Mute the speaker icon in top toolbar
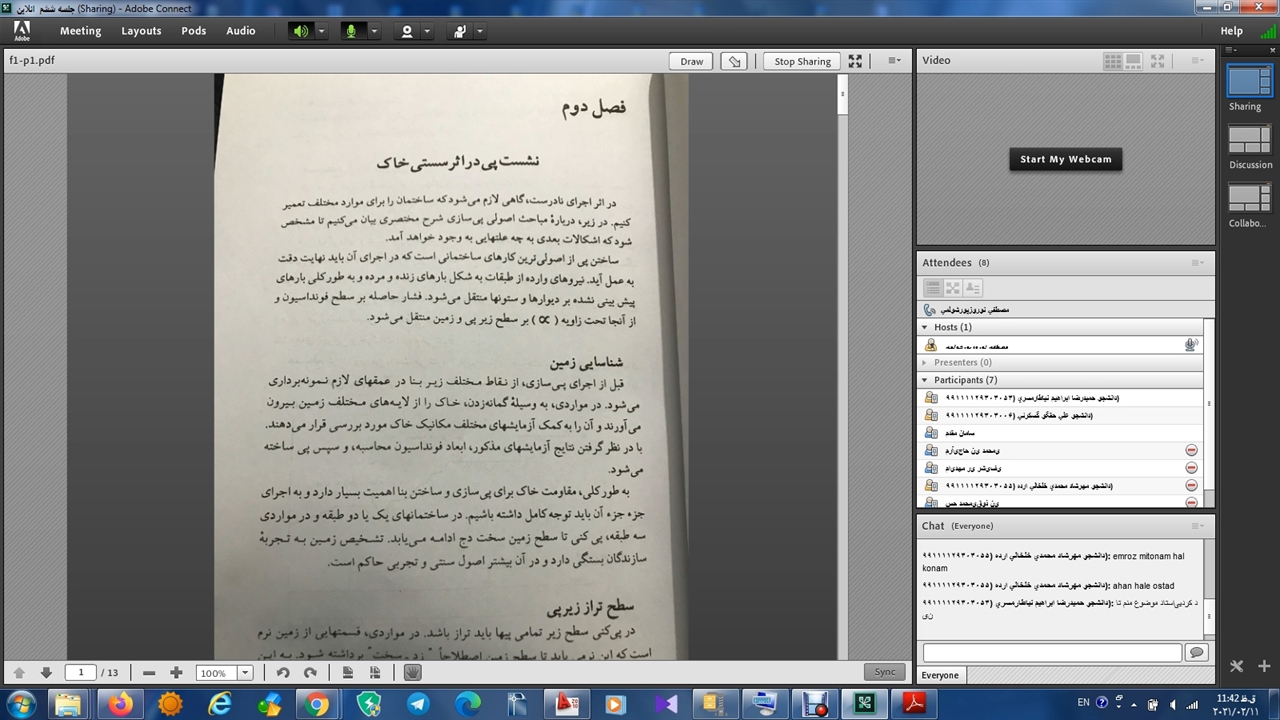The height and width of the screenshot is (720, 1280). 300,31
